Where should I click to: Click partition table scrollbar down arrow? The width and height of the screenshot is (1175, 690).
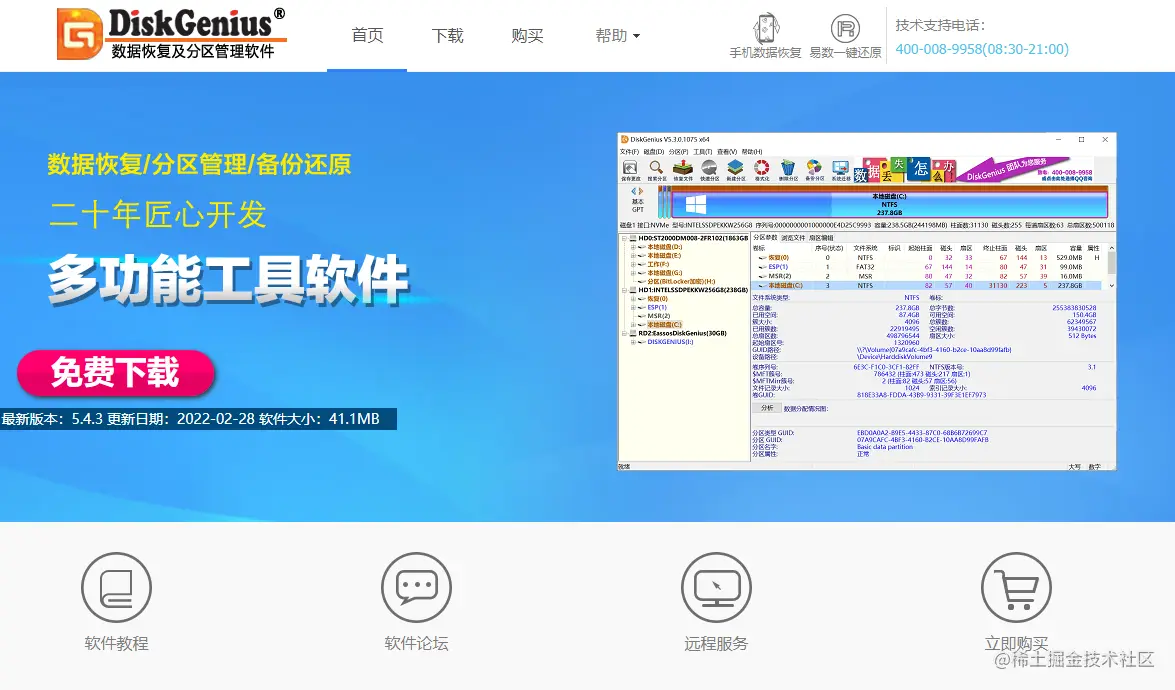[x=1111, y=285]
